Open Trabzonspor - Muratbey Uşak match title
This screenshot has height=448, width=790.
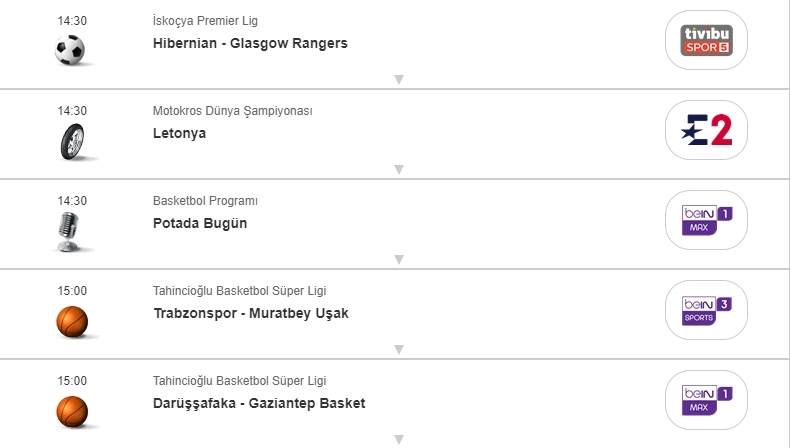point(251,313)
